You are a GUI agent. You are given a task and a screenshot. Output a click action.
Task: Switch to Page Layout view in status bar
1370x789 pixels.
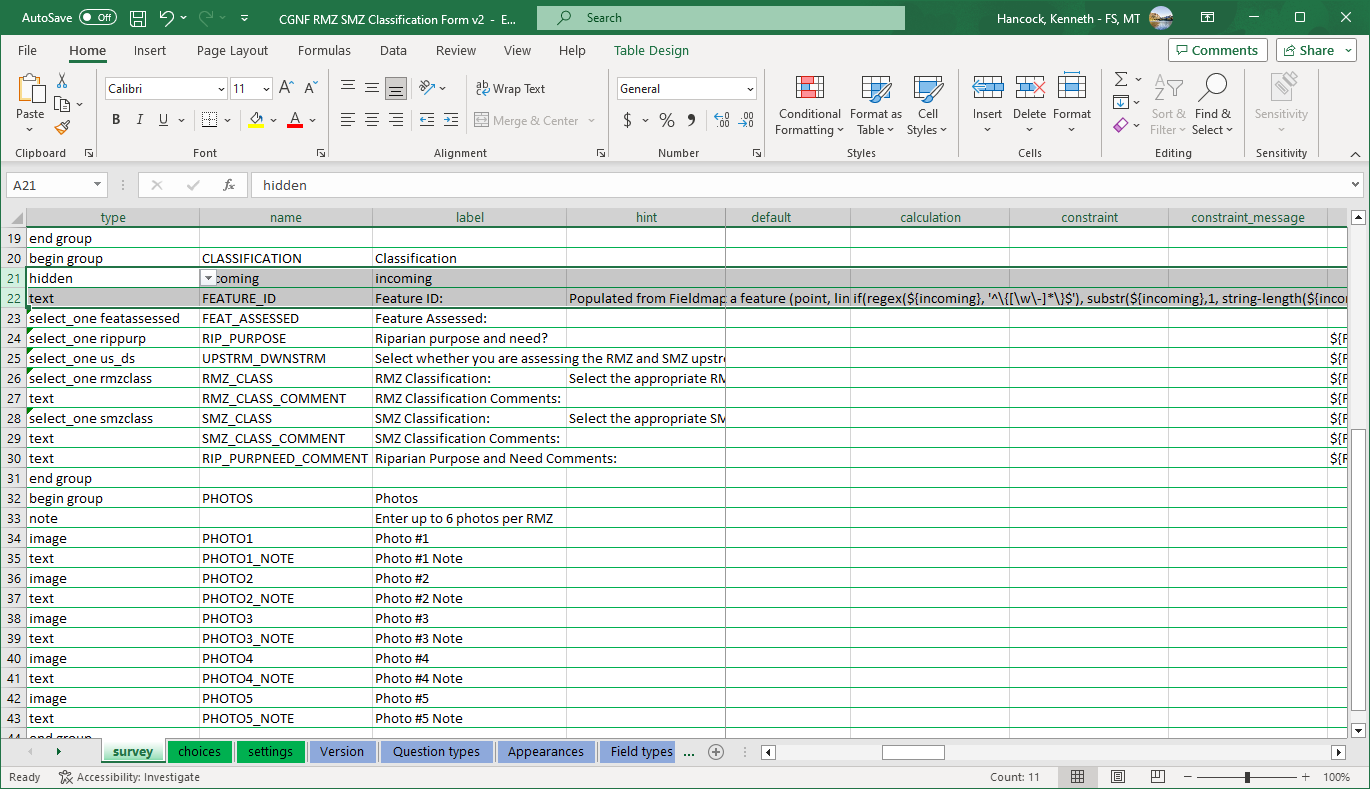coord(1118,777)
